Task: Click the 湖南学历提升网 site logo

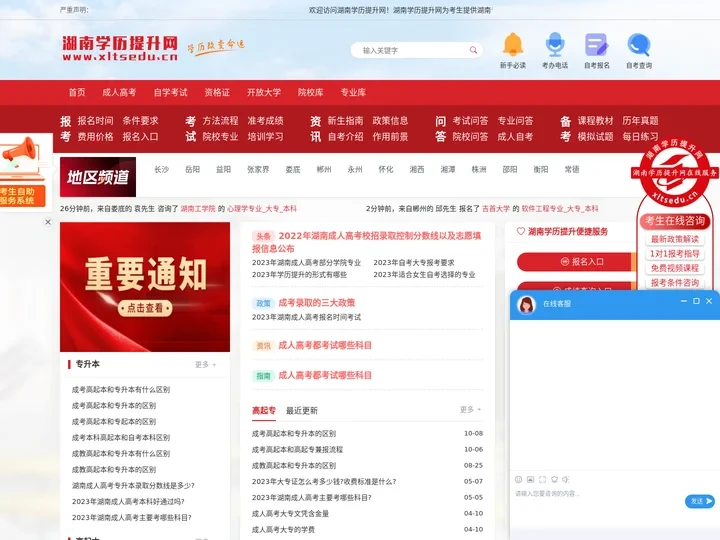Action: tap(120, 48)
